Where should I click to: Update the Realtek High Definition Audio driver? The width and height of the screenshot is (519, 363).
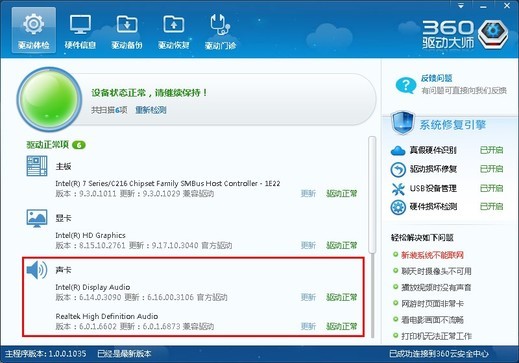coord(308,326)
